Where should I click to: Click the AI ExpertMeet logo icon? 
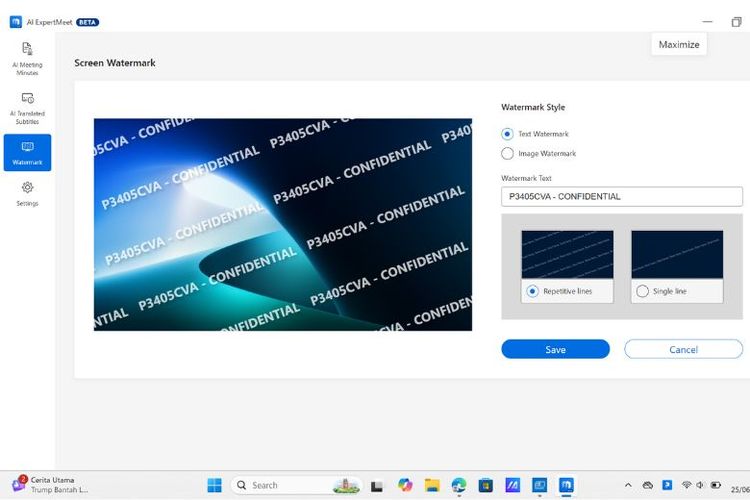pos(16,22)
